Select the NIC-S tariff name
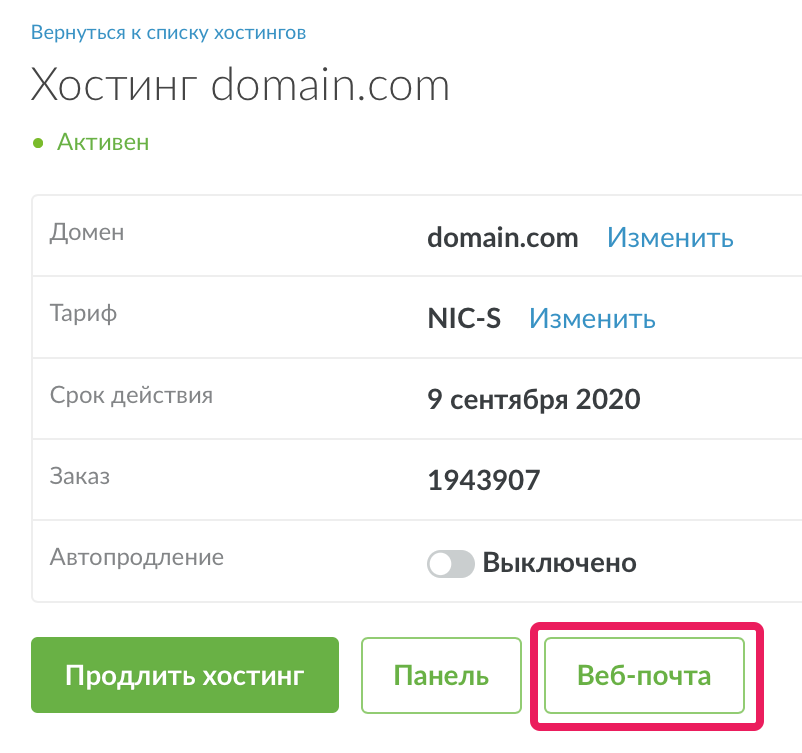 (x=464, y=318)
